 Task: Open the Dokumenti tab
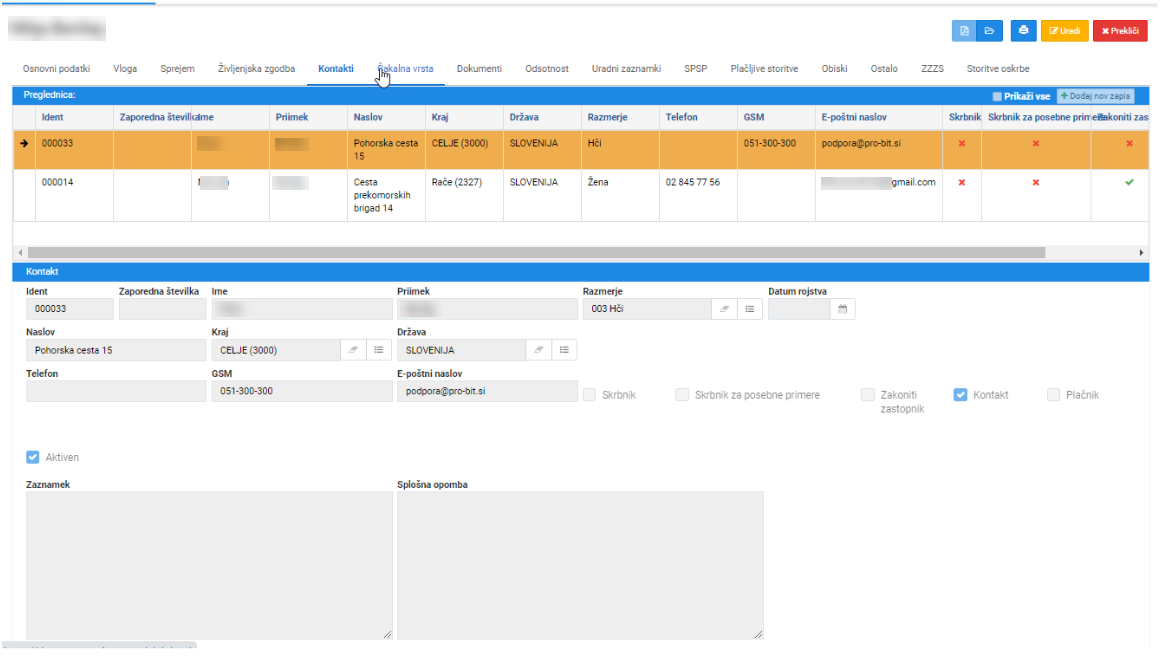(479, 68)
